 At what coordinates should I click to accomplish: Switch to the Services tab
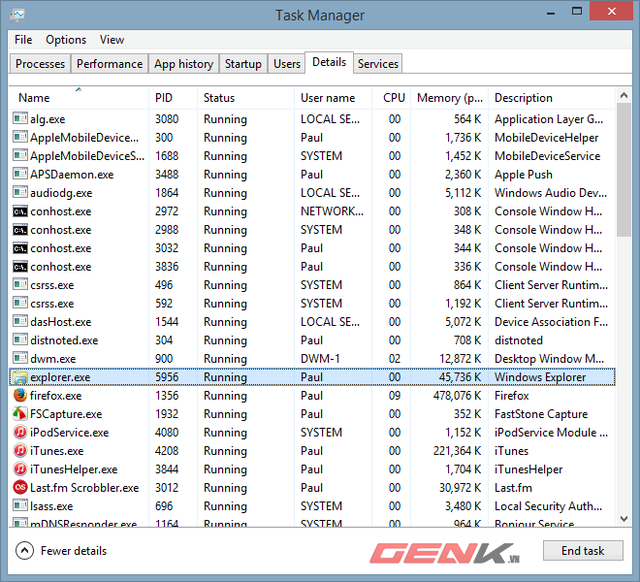click(378, 64)
